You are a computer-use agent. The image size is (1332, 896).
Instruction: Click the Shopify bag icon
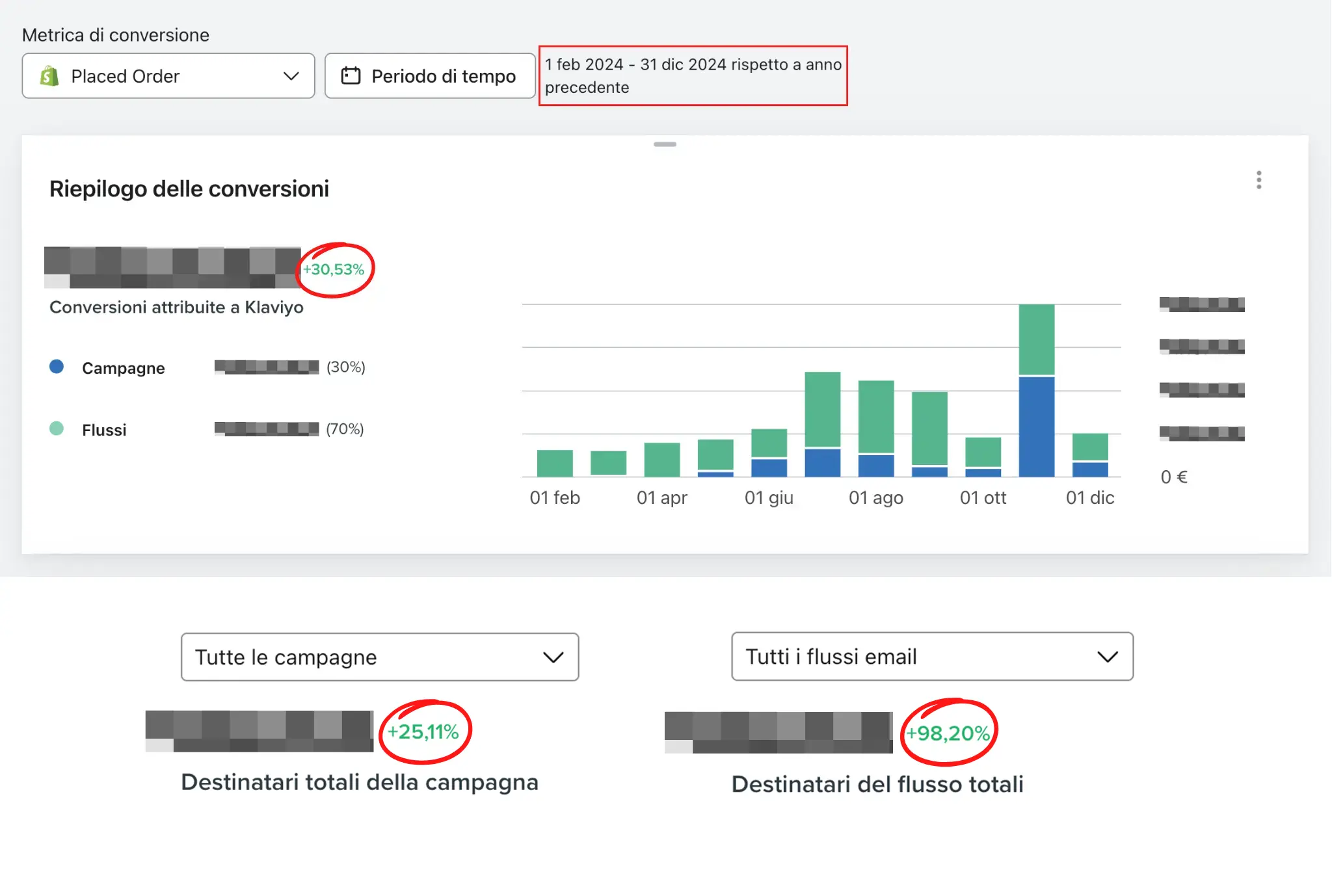click(49, 76)
